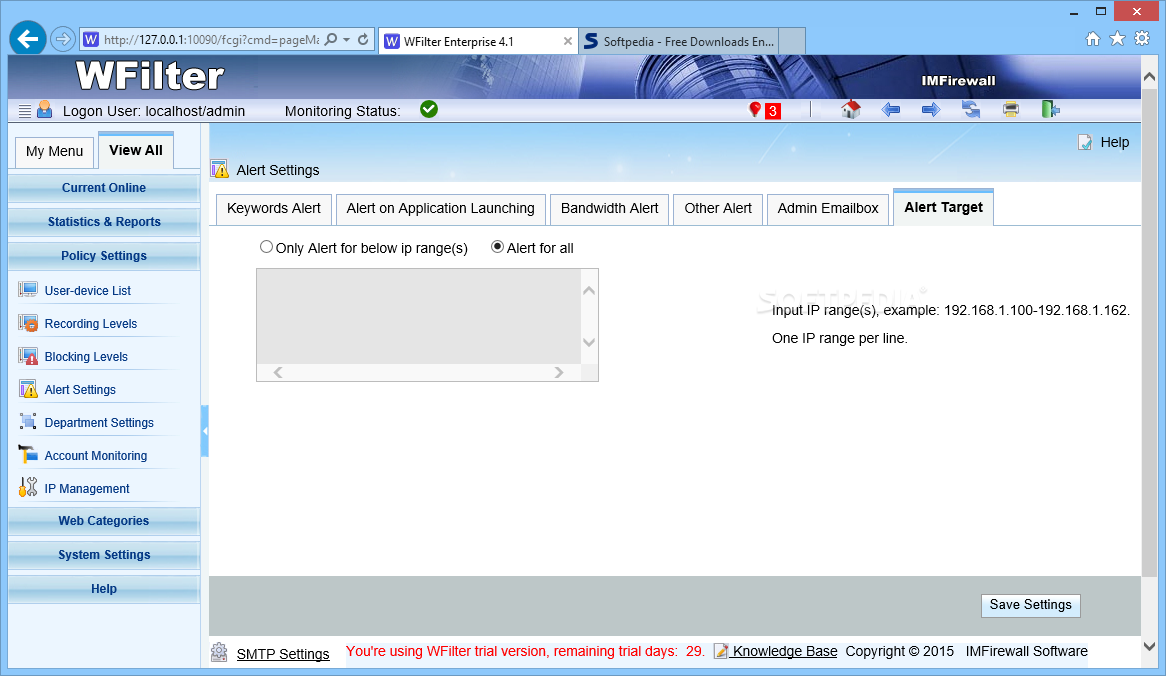1166x676 pixels.
Task: Open the browser Favorites star icon
Action: 1117,39
